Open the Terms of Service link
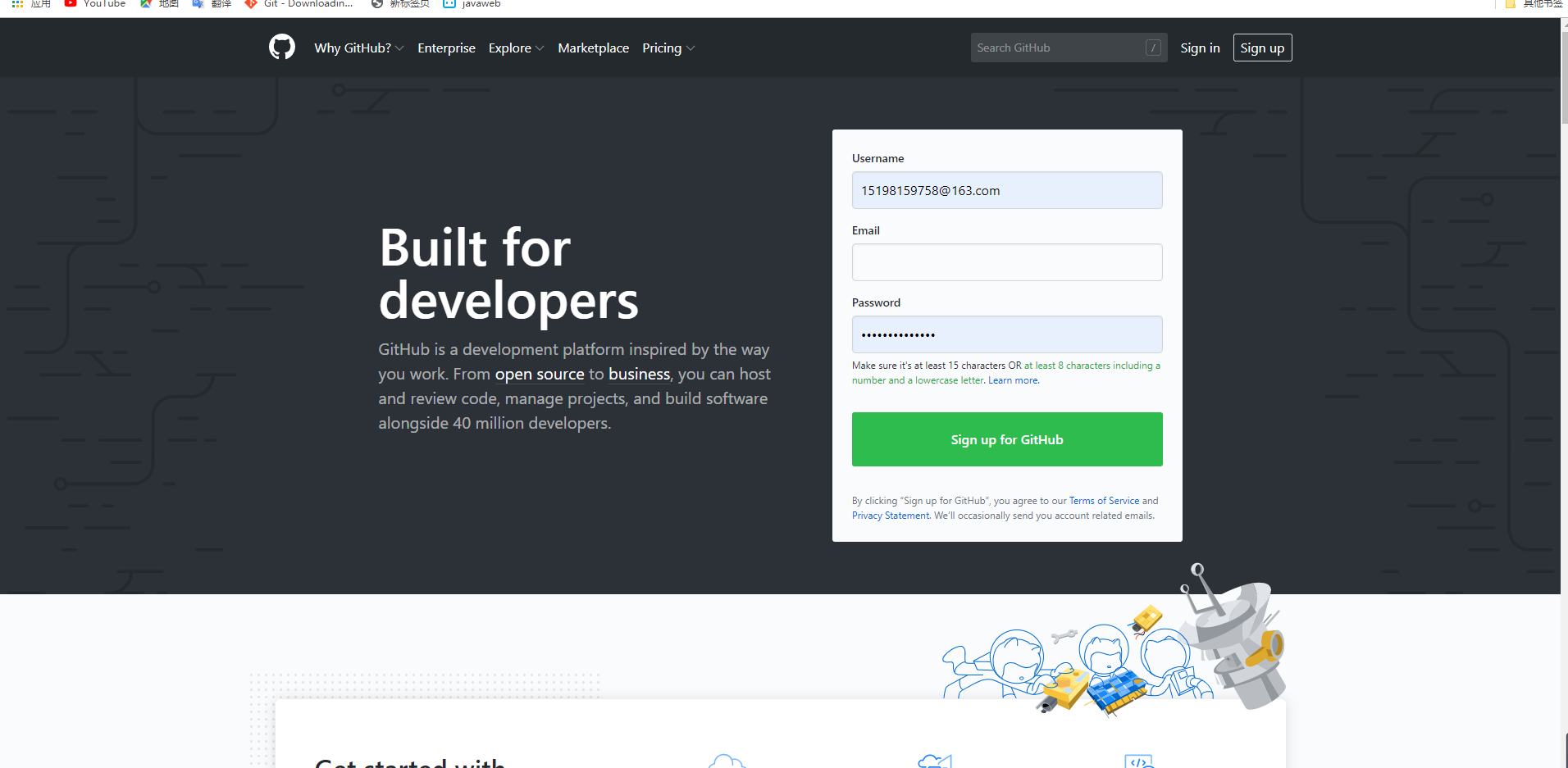 1104,501
